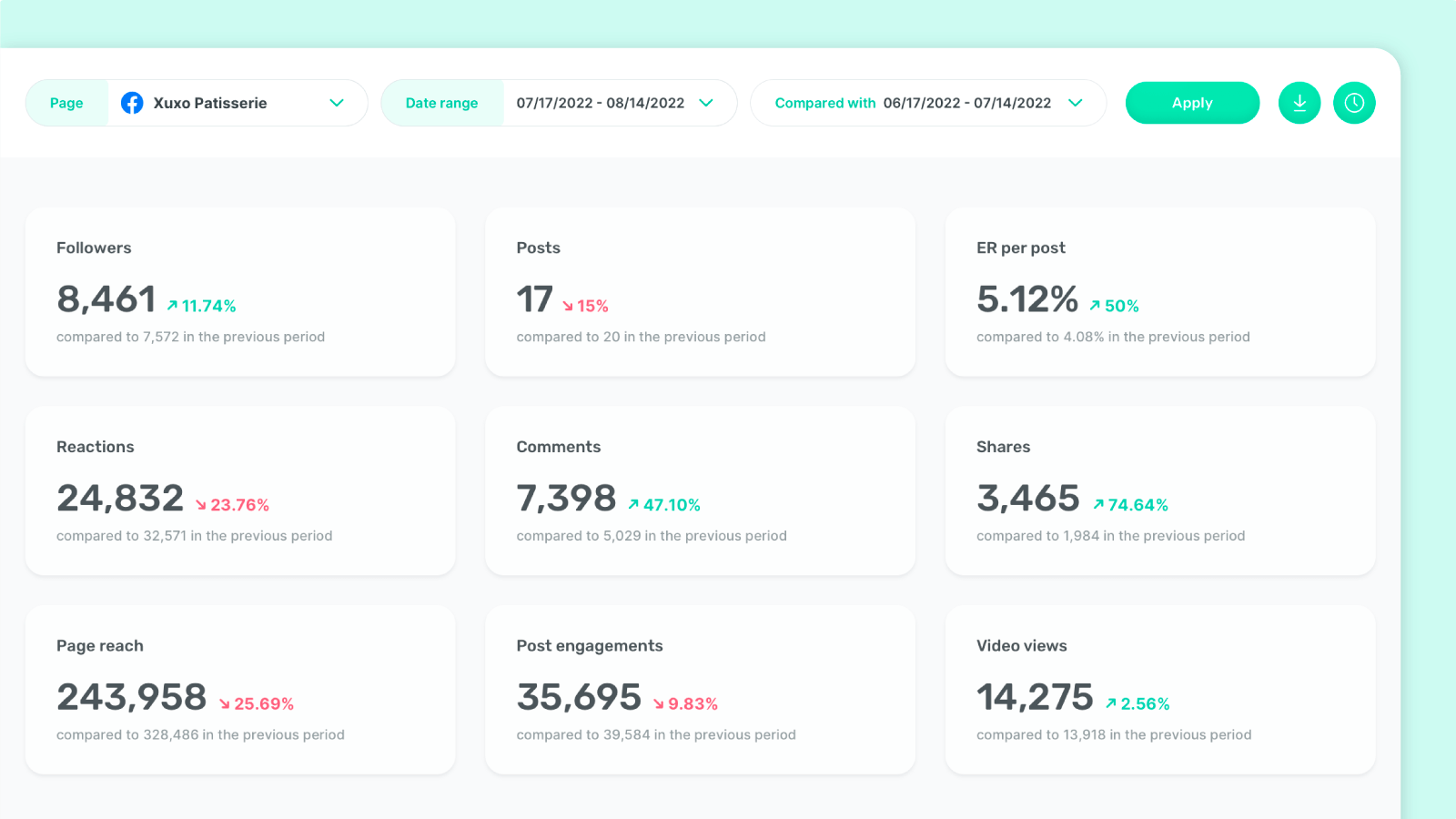1456x819 pixels.
Task: Select the Page tab label
Action: pos(66,103)
